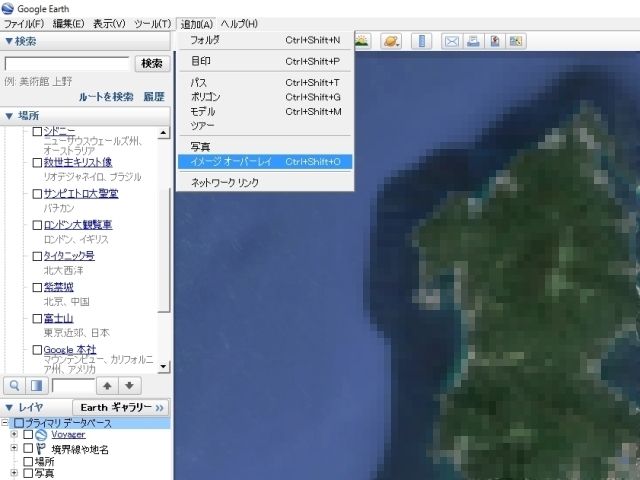The height and width of the screenshot is (480, 640).
Task: Click the magnifier icon below places list
Action: [x=14, y=385]
